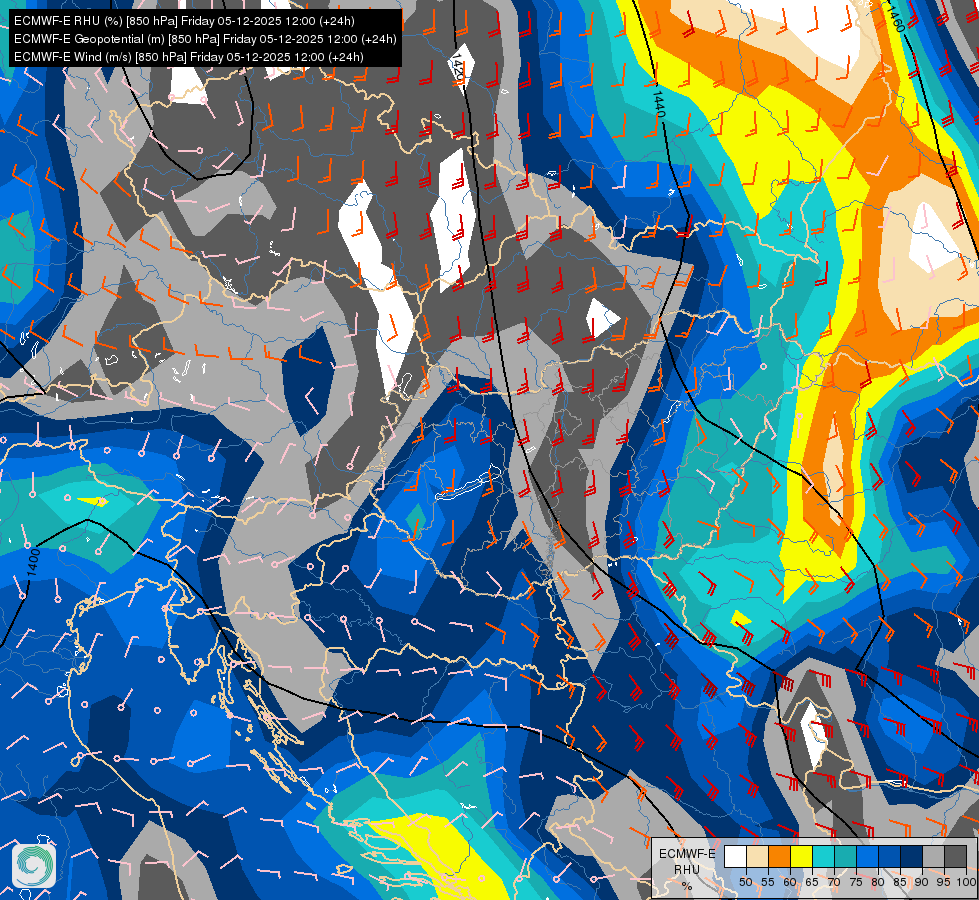
Task: Click the legend value 65
Action: 812,882
